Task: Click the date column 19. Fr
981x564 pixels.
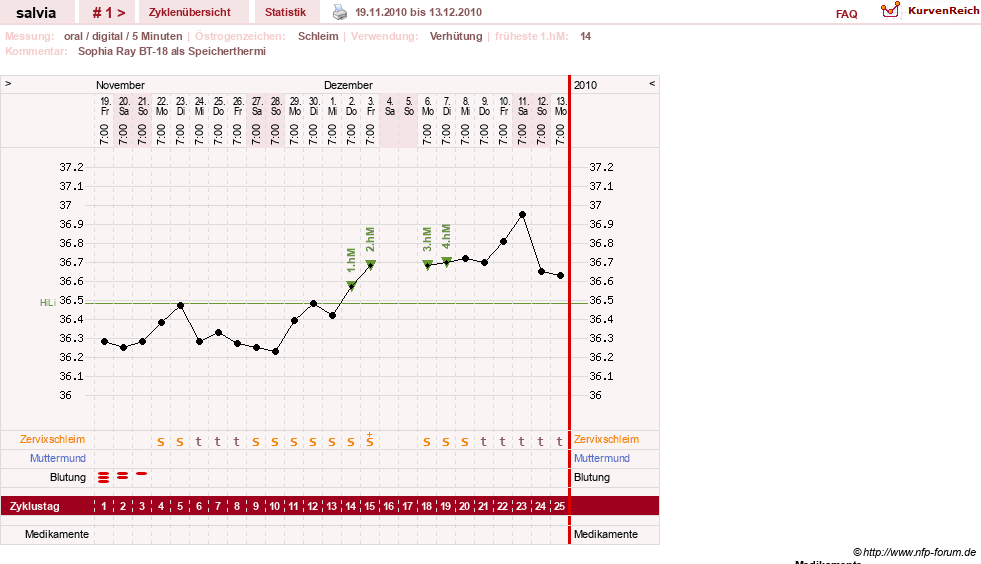Action: click(x=105, y=106)
